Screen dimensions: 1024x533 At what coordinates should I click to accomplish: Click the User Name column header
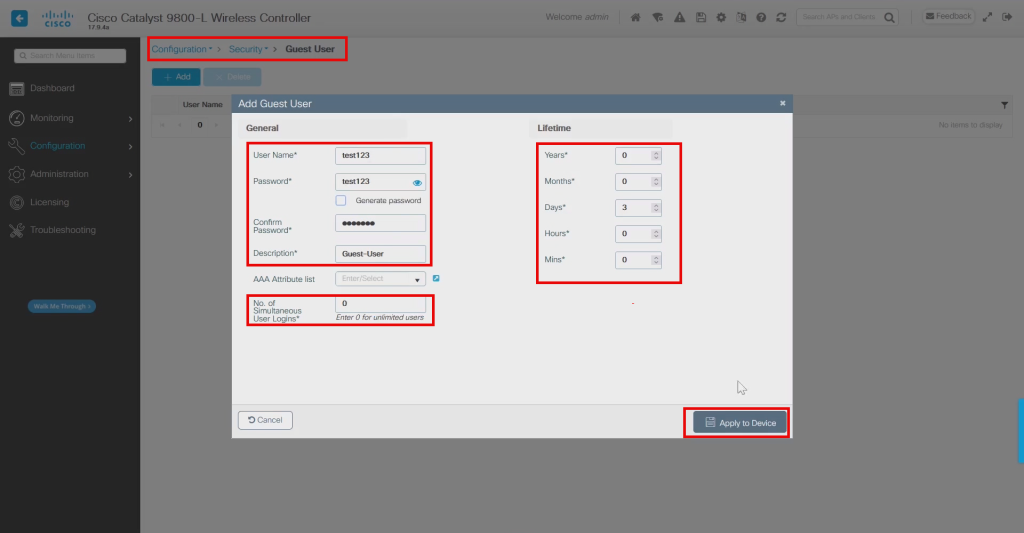tap(202, 105)
